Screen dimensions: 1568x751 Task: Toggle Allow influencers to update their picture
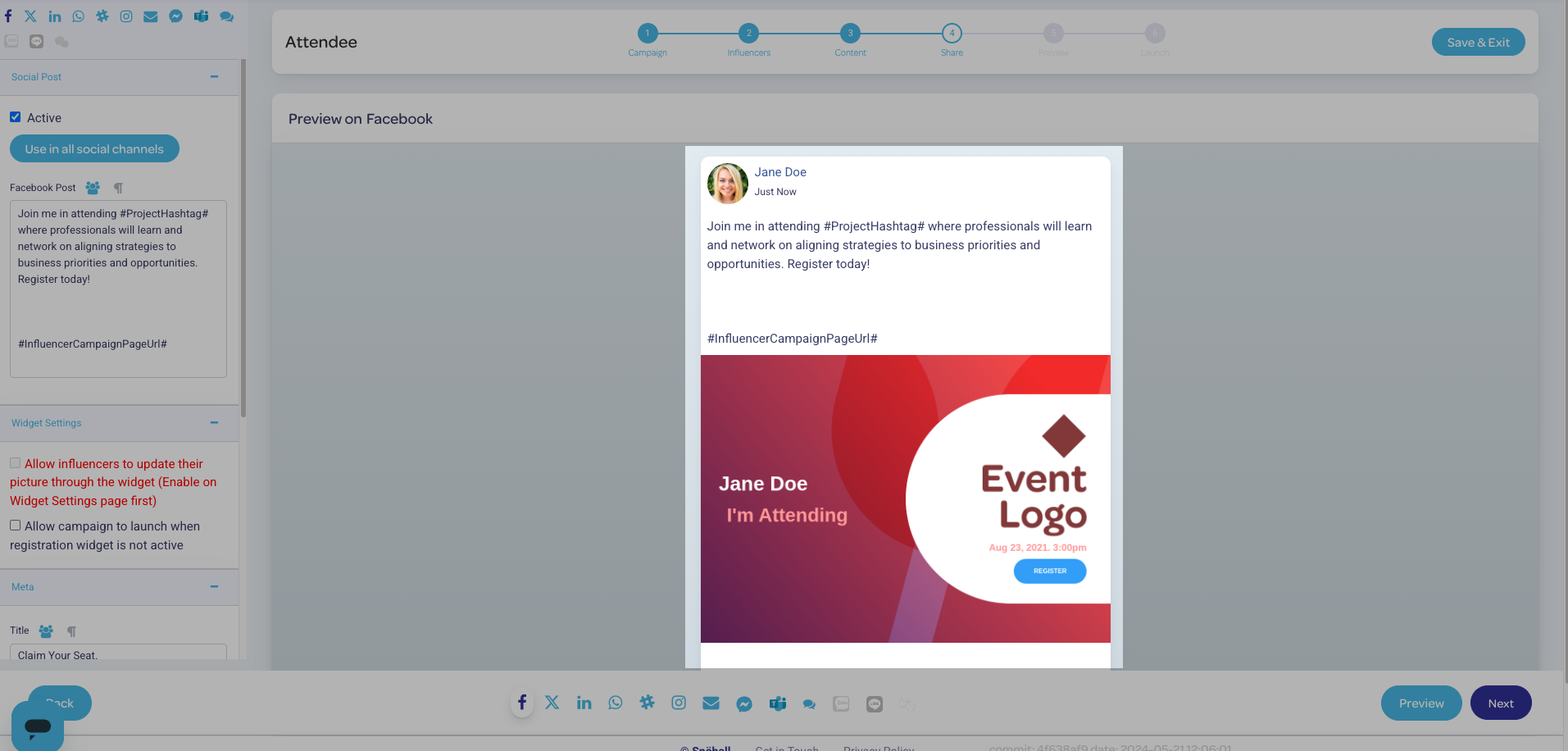click(16, 463)
